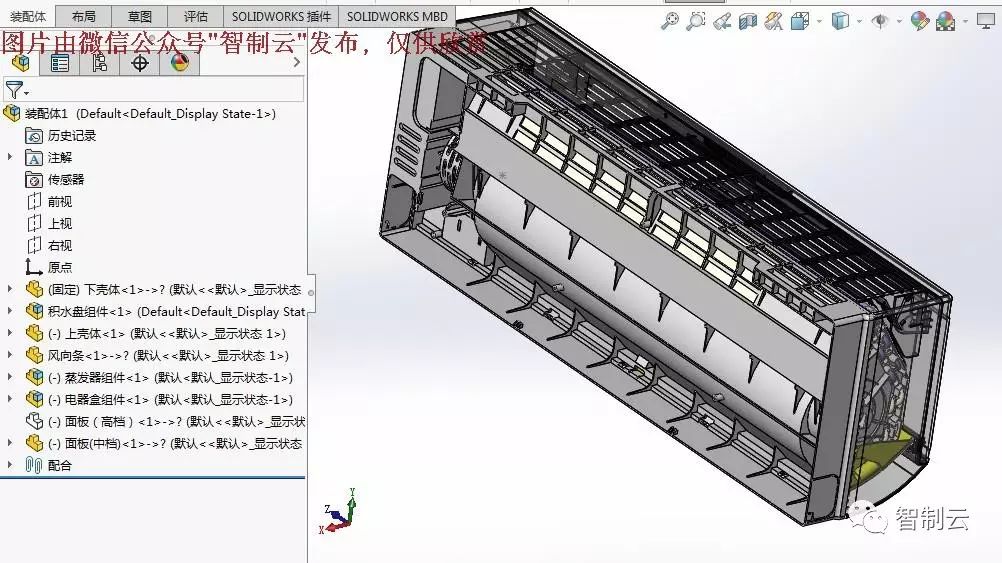The width and height of the screenshot is (1002, 563).
Task: Click the Display Style cube icon
Action: pyautogui.click(x=840, y=22)
